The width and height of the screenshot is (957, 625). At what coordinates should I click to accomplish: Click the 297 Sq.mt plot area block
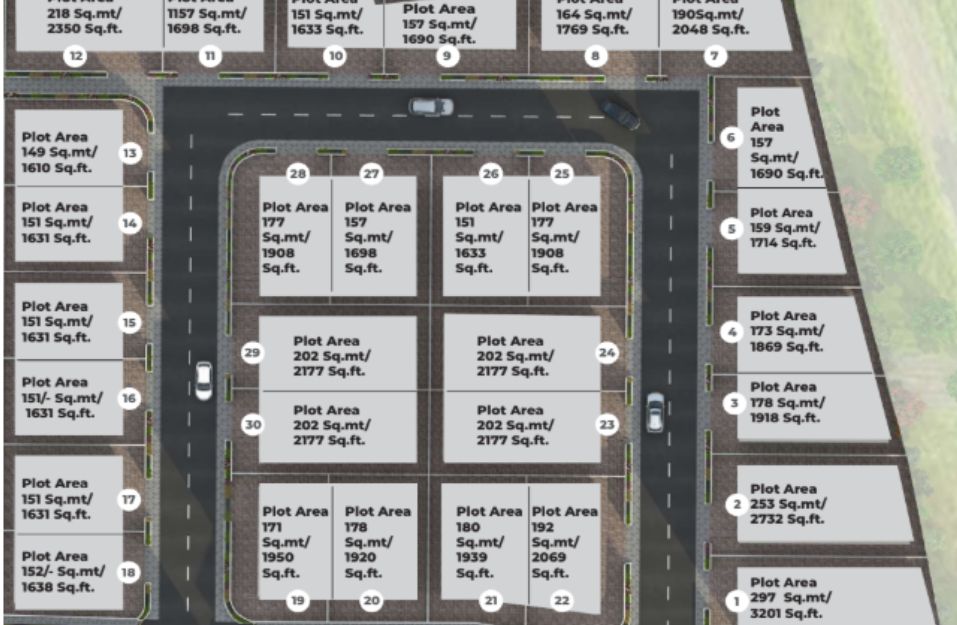point(830,598)
